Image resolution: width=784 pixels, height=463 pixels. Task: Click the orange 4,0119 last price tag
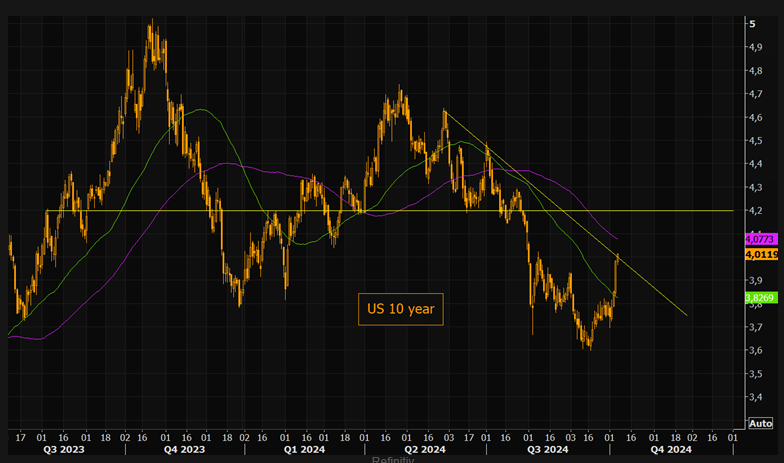[759, 255]
